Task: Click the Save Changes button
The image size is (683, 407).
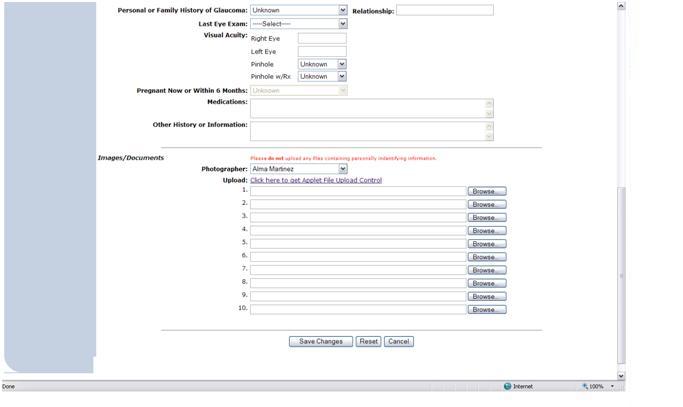Action: (321, 342)
